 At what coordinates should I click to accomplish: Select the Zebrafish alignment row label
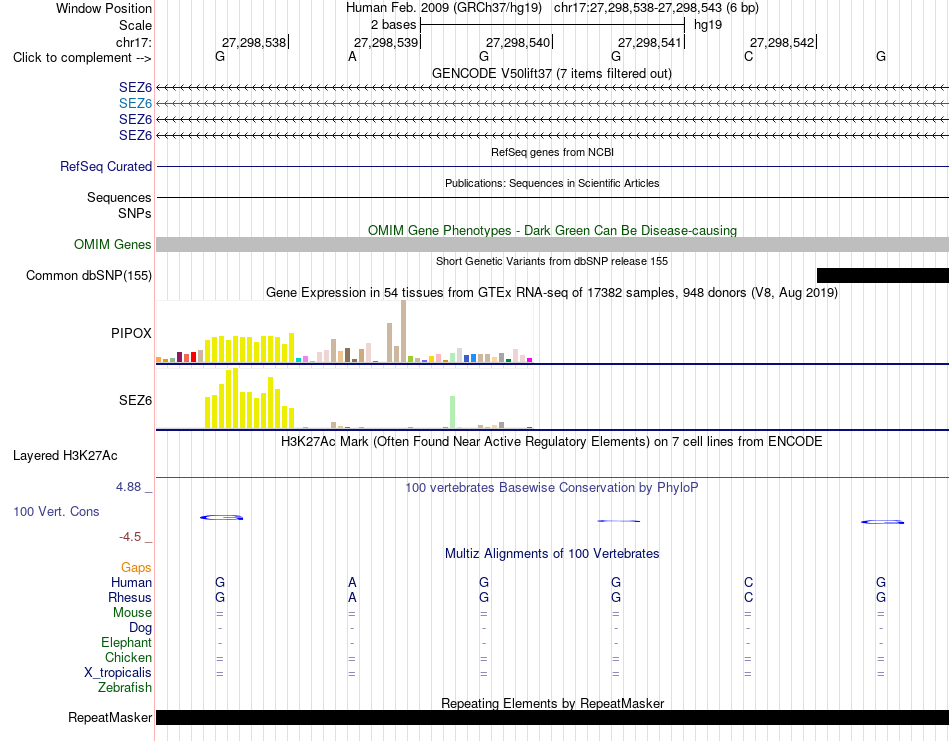(125, 688)
